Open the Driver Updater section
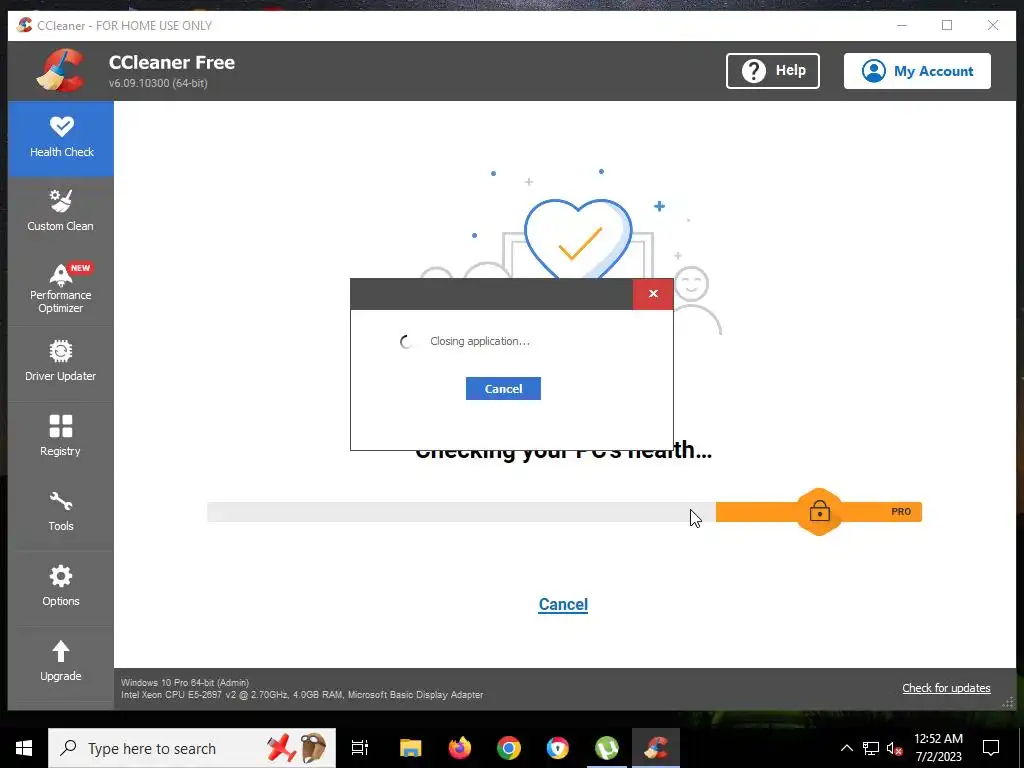Screen dimensions: 1024x768 [61, 362]
